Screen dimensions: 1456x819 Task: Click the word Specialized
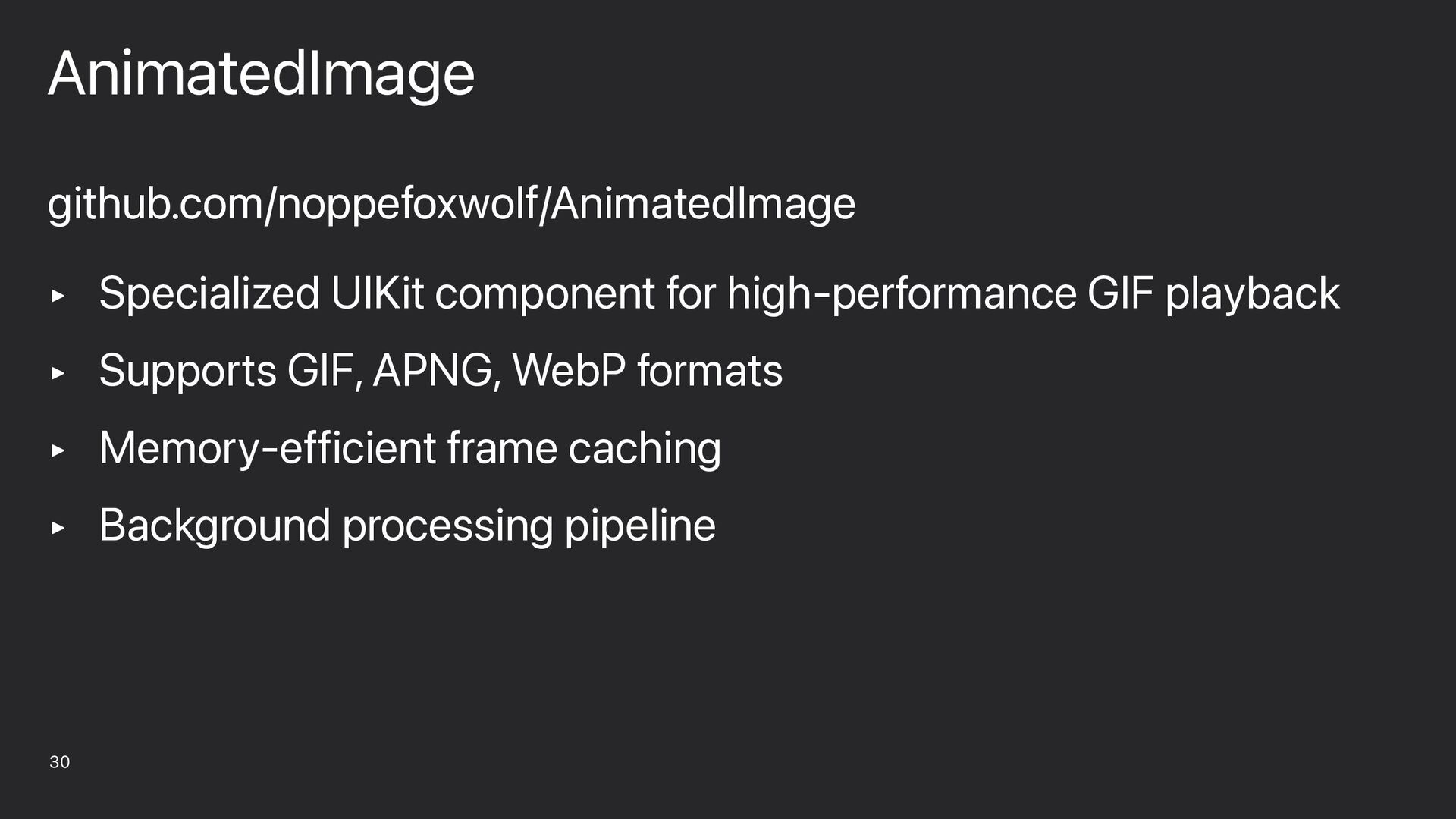pos(209,295)
